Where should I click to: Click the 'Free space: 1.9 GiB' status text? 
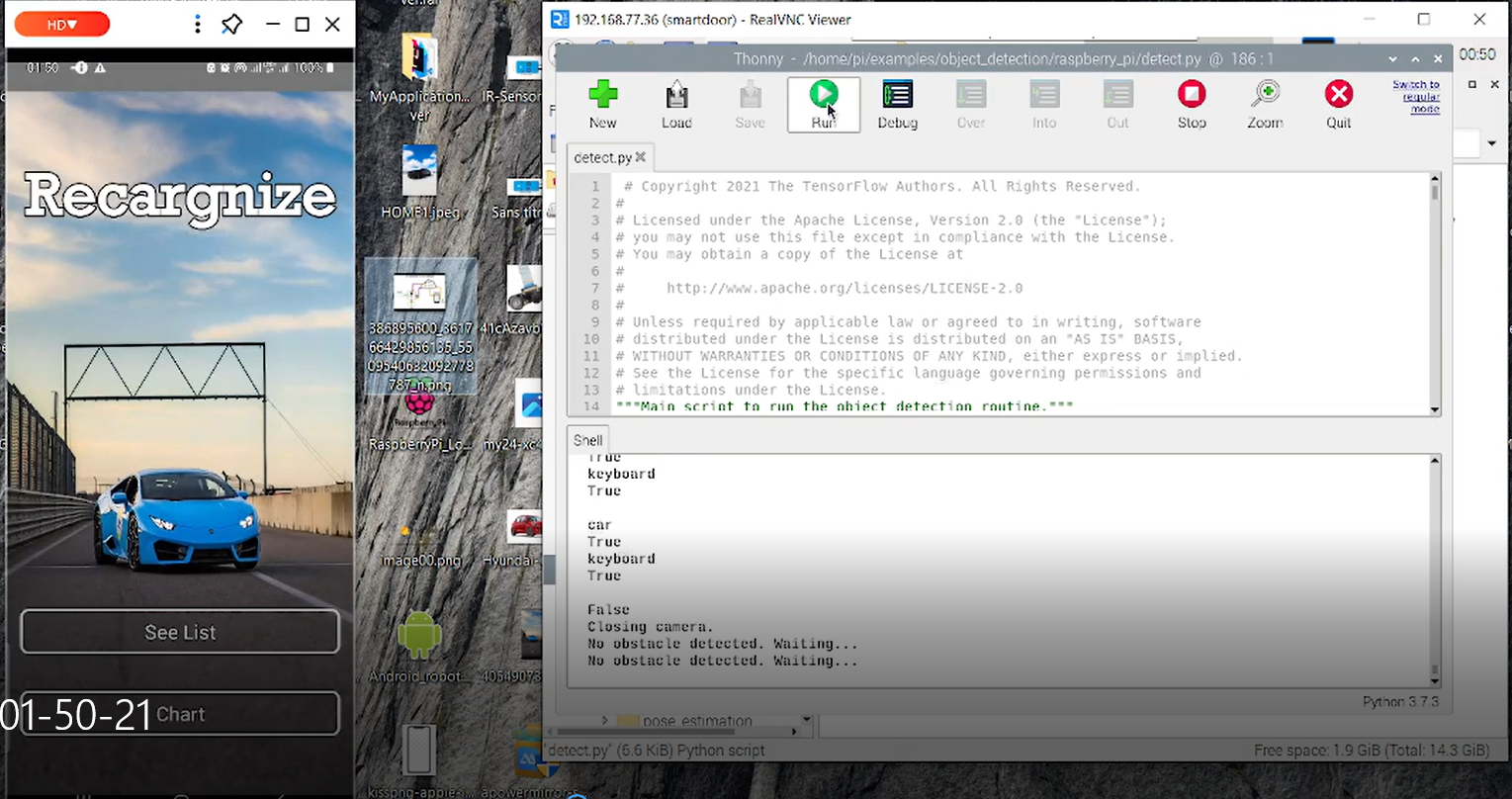pos(1371,751)
